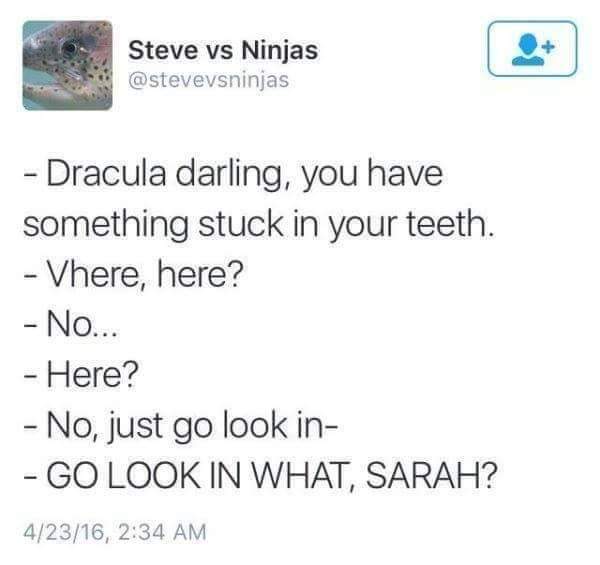Click the '2:34 AM' time text

pyautogui.click(x=162, y=532)
